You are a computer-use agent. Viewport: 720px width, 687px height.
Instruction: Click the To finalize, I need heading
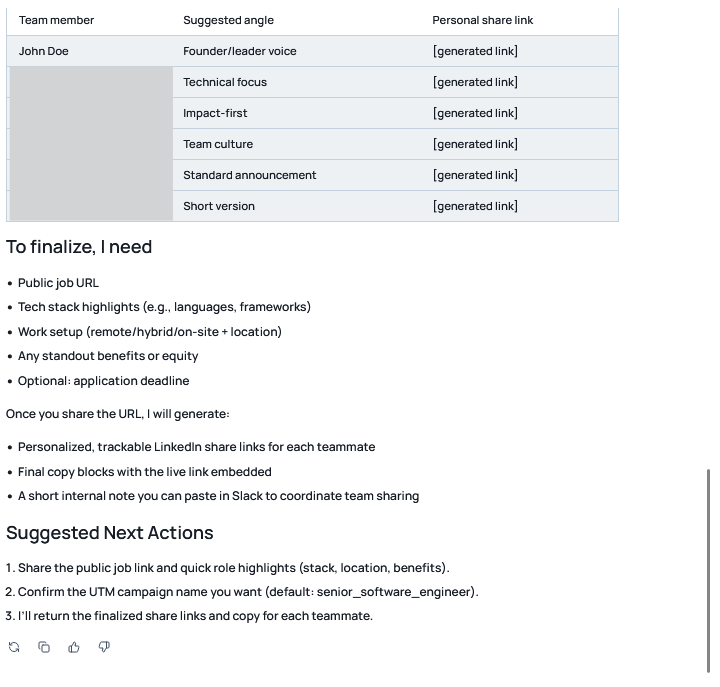tap(79, 247)
